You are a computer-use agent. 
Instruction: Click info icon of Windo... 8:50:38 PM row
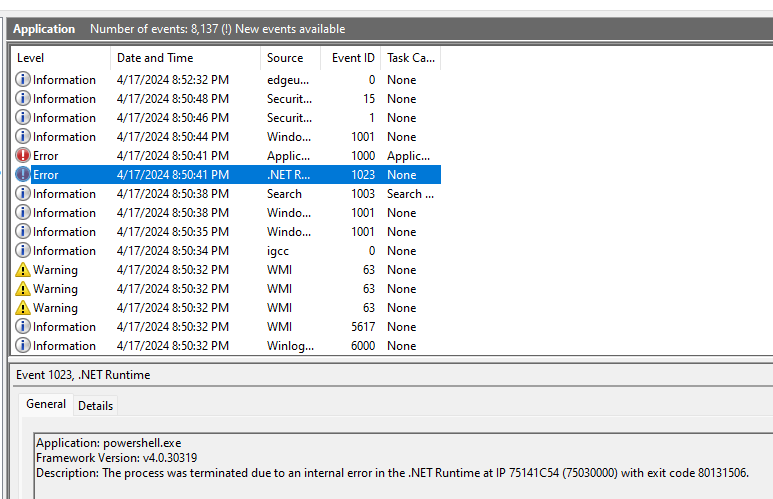[23, 213]
